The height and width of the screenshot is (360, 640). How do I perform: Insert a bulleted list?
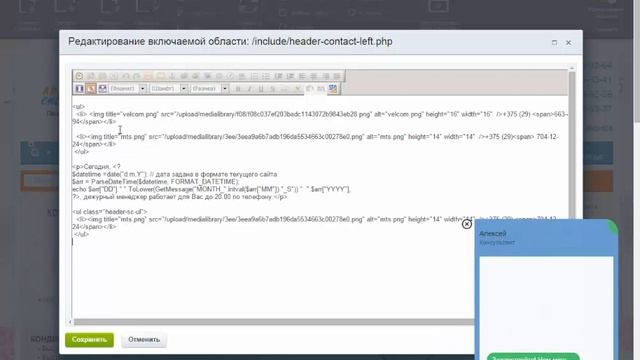(266, 76)
